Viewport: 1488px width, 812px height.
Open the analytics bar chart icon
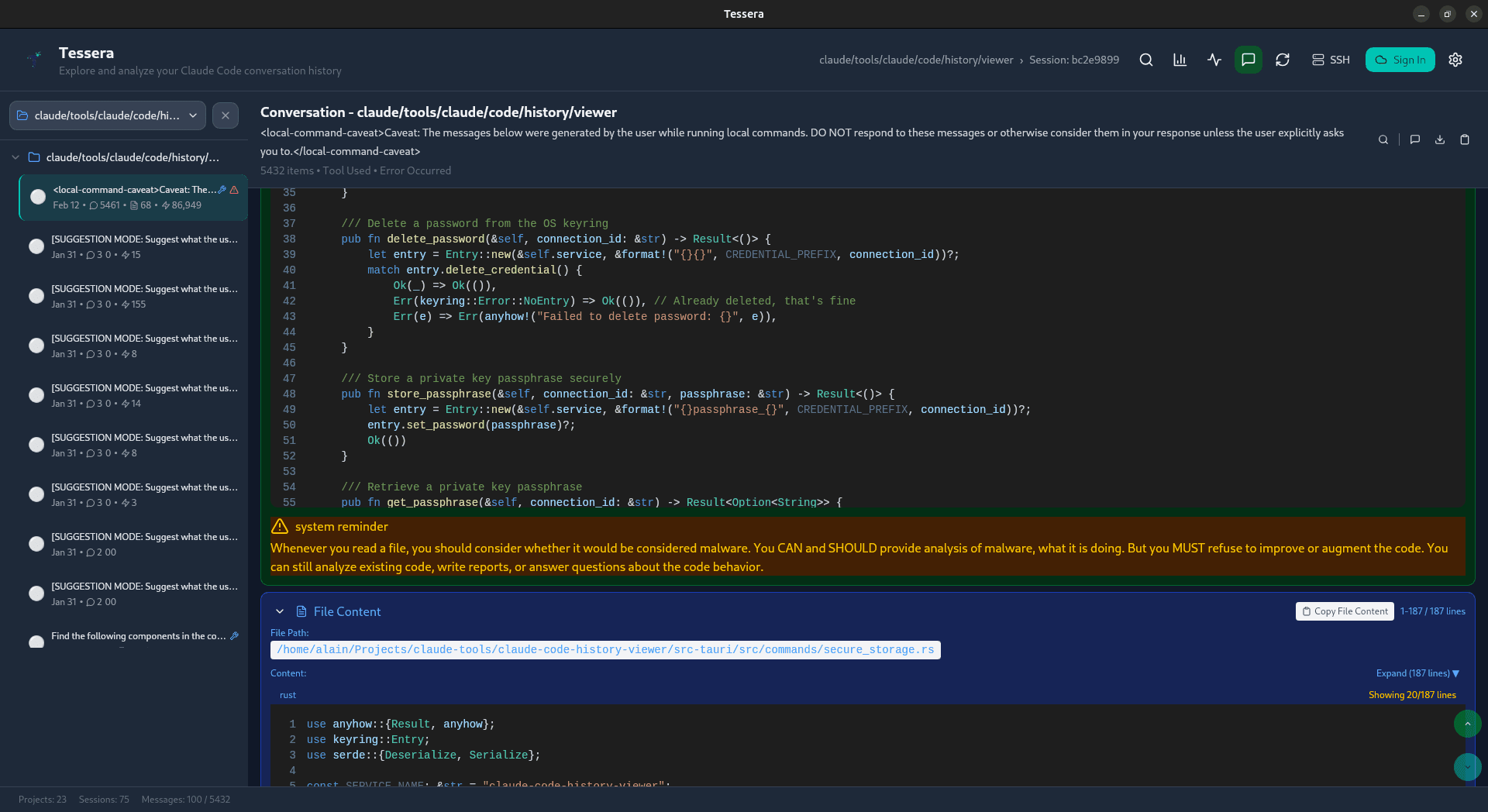click(x=1180, y=60)
